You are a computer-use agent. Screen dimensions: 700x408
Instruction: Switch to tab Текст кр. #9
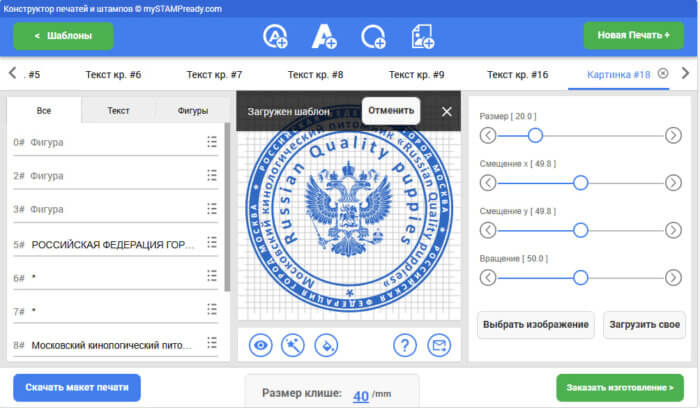pos(417,75)
